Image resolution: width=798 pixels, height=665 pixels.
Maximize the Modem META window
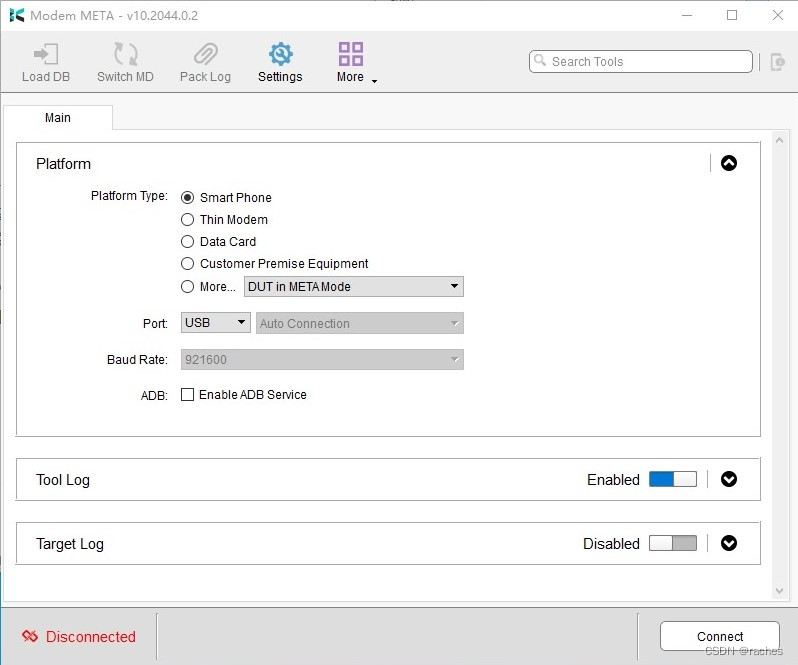coord(732,15)
